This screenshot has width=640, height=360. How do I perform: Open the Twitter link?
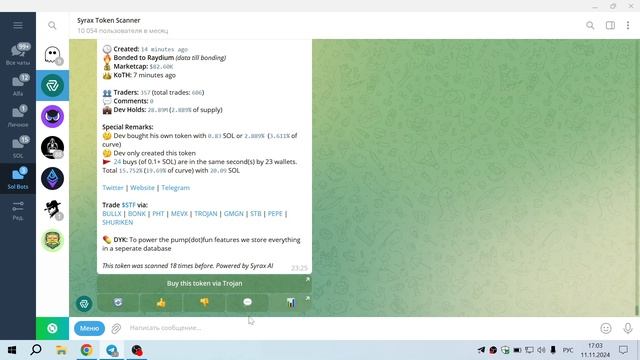point(113,188)
